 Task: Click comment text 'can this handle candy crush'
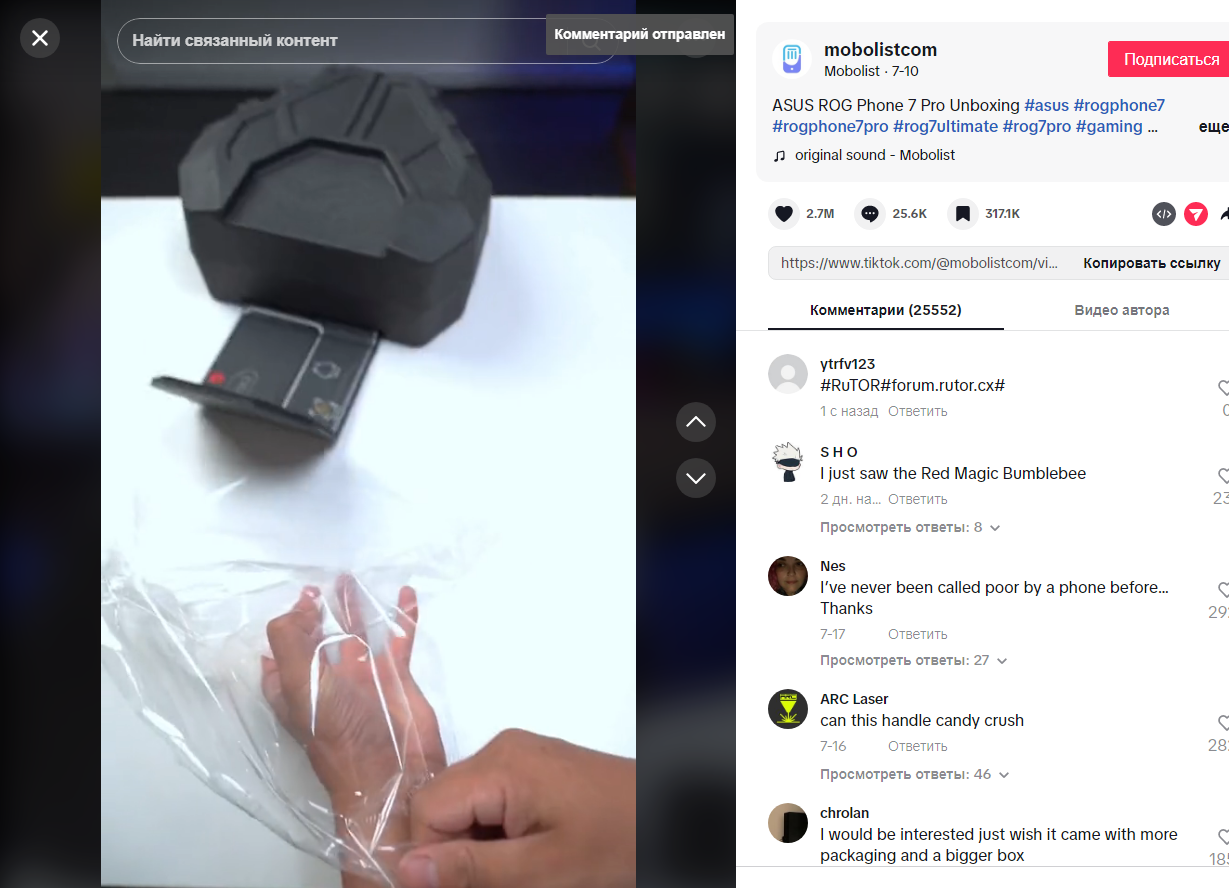coord(922,720)
